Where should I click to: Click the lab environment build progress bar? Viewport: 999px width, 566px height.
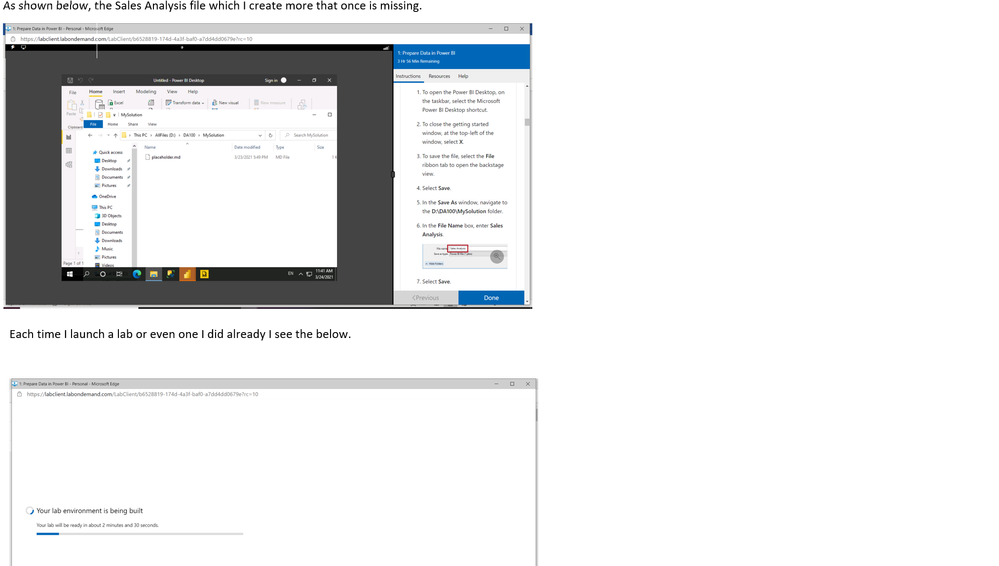pyautogui.click(x=140, y=534)
